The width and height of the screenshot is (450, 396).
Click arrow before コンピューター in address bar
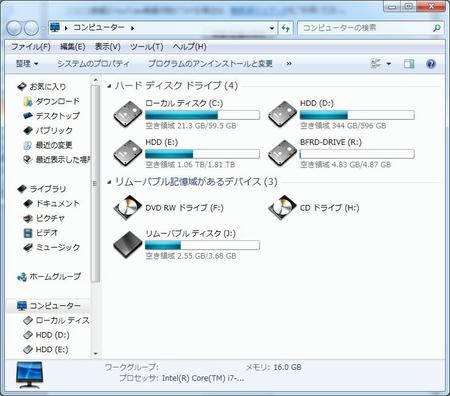tap(66, 28)
